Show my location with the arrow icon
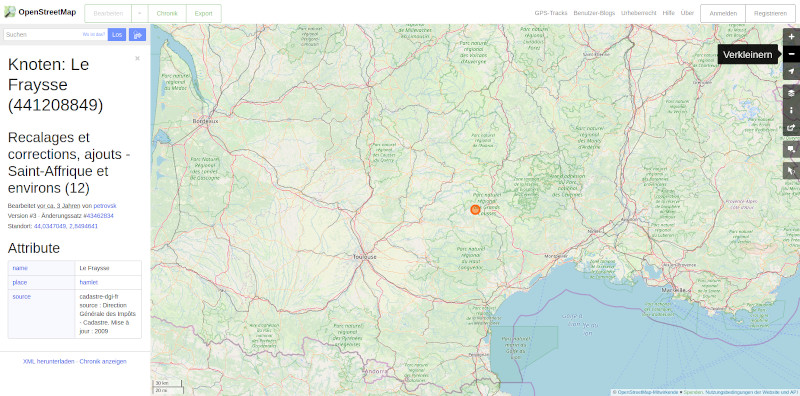 [791, 71]
